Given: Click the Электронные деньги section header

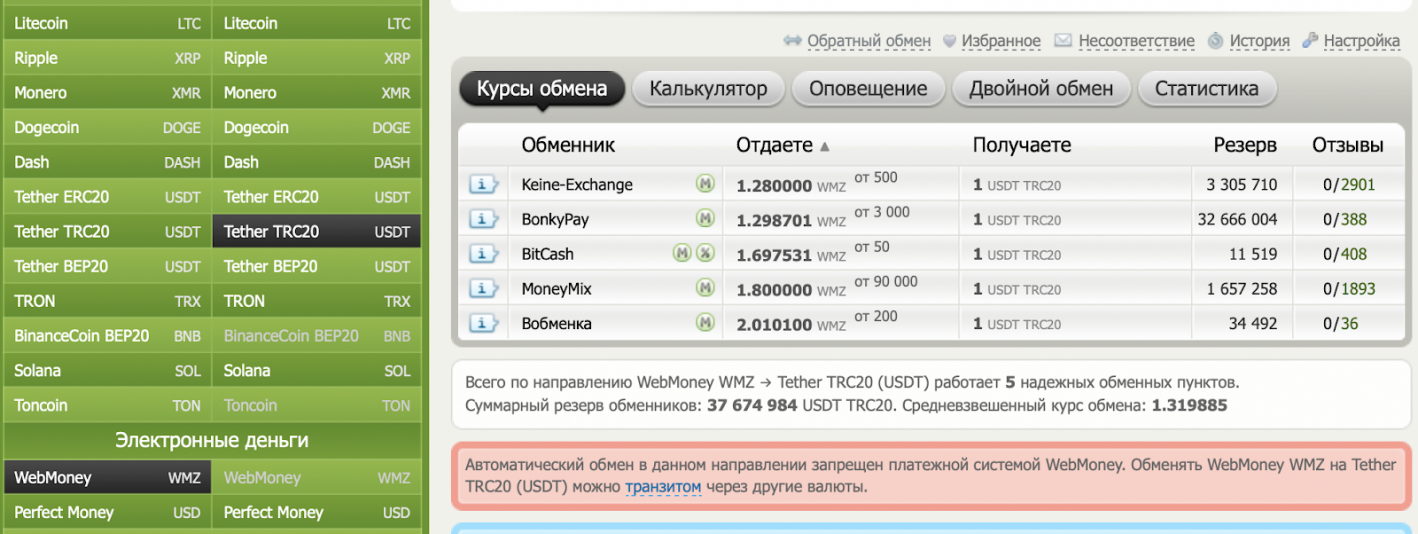Looking at the screenshot, I should click(212, 441).
